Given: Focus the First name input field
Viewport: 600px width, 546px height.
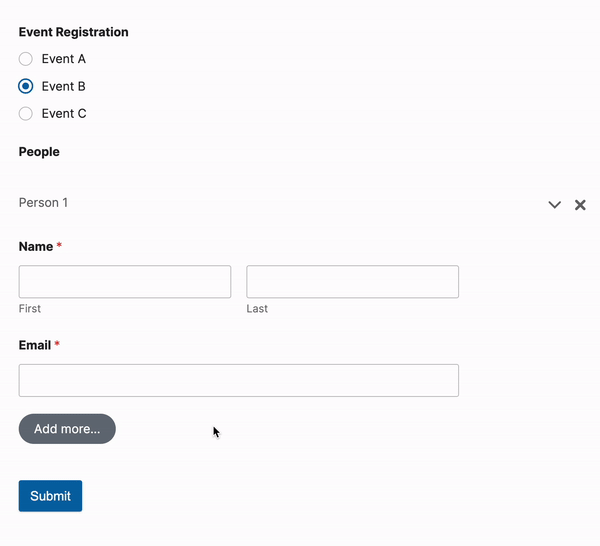Looking at the screenshot, I should pos(125,282).
